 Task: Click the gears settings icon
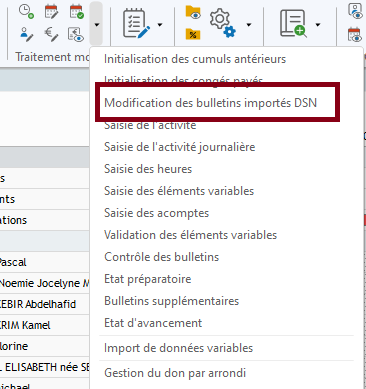pyautogui.click(x=223, y=23)
